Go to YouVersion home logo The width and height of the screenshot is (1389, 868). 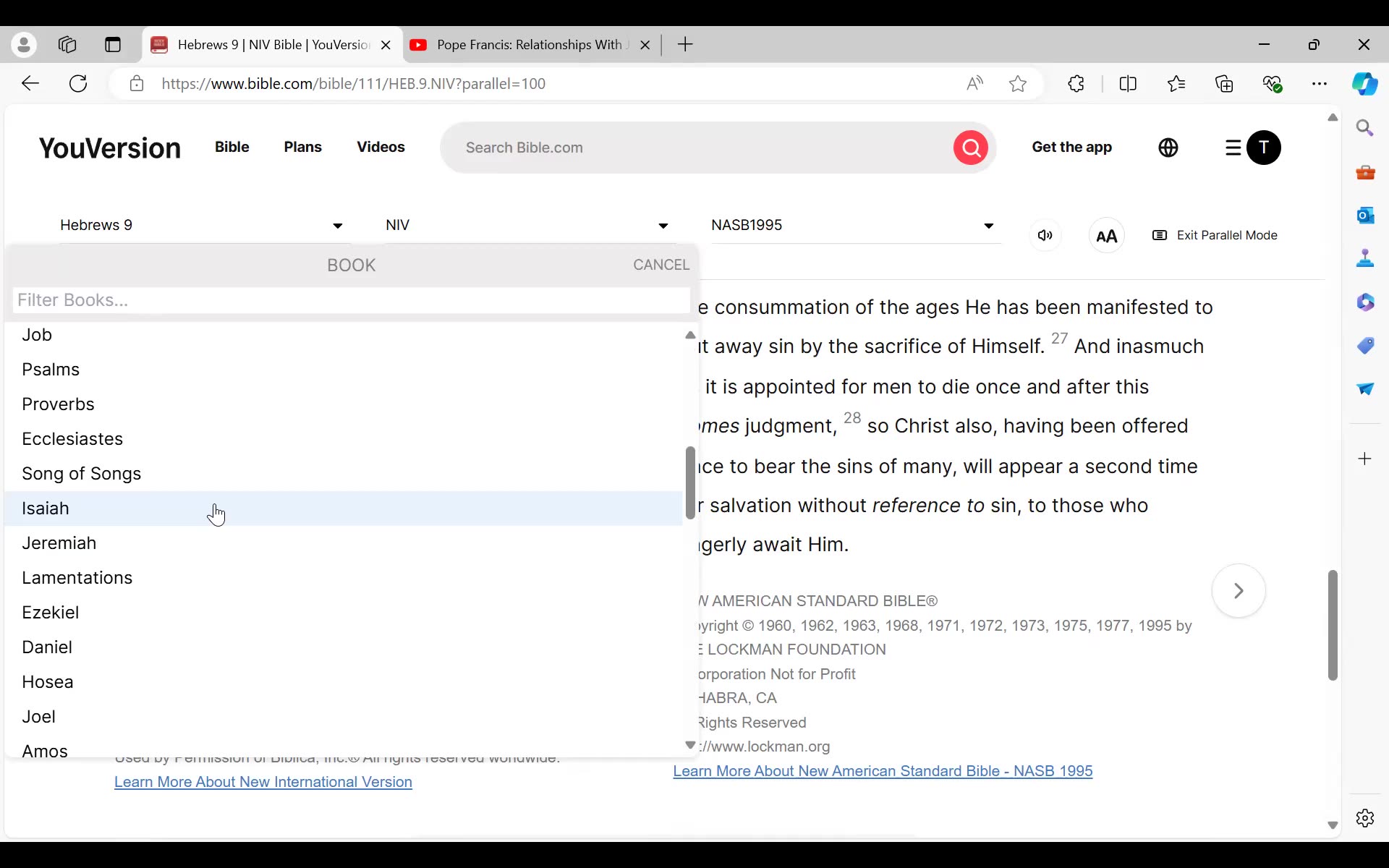110,148
